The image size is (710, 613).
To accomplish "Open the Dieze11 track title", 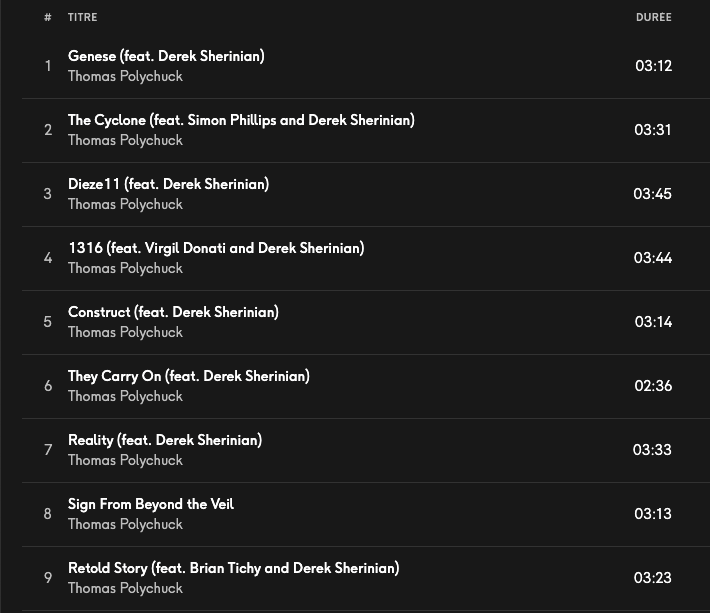I will pyautogui.click(x=168, y=184).
